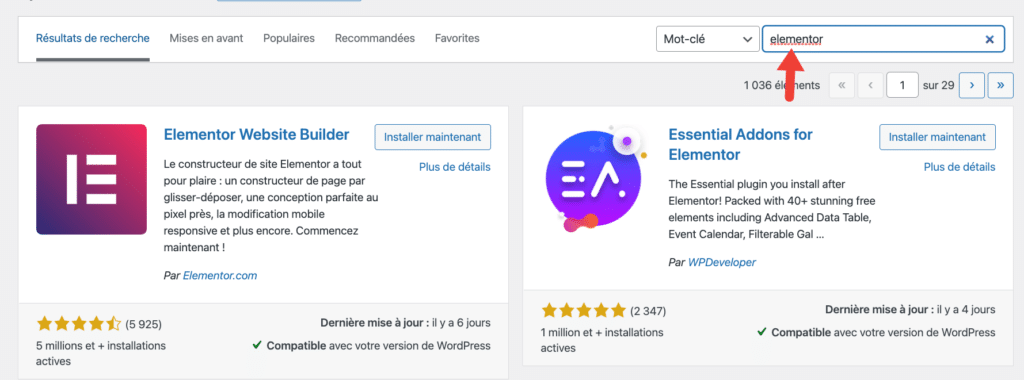Screen dimensions: 1024x380
Task: Click the five-star rating of Essential Addons
Action: click(x=583, y=311)
